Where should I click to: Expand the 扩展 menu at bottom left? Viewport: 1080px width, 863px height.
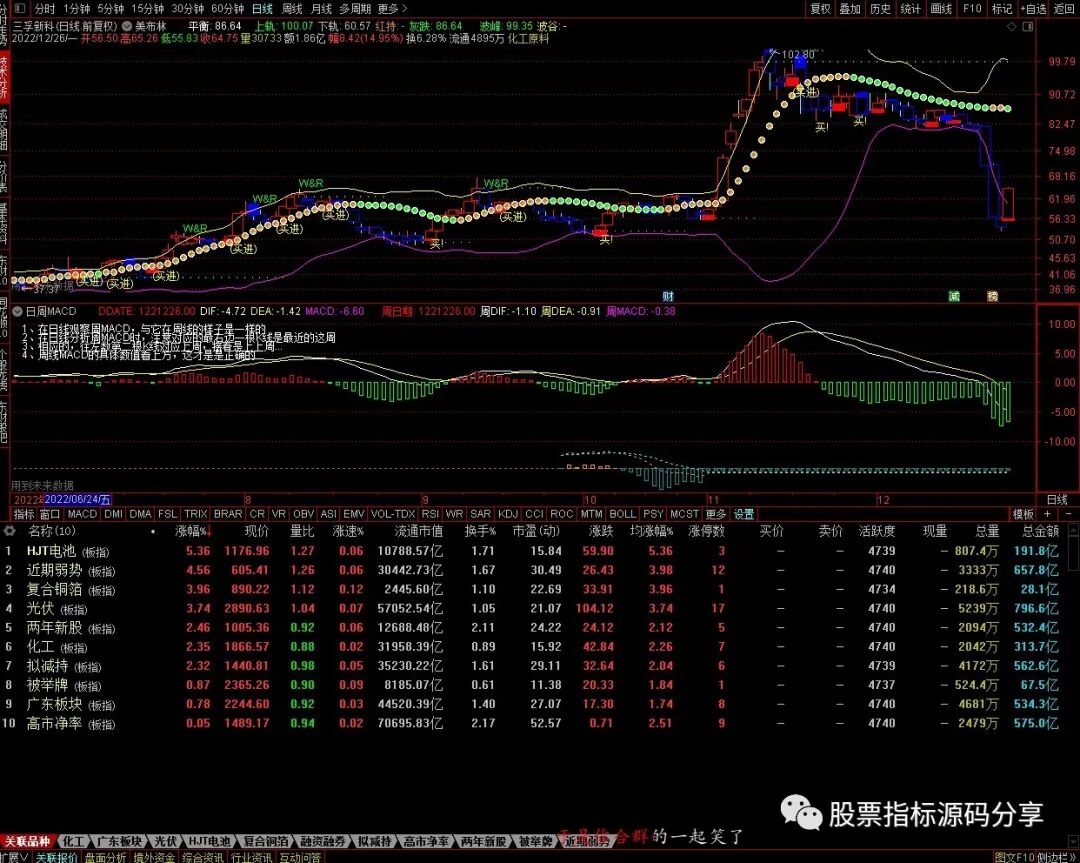pos(14,857)
